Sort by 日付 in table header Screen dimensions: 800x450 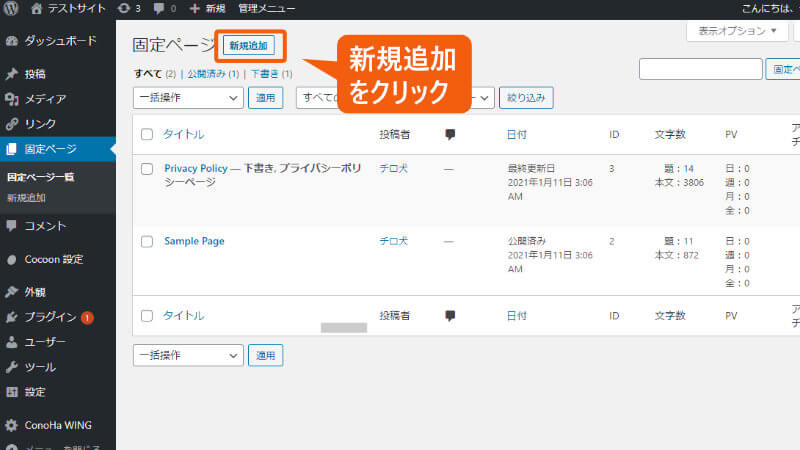pos(516,135)
